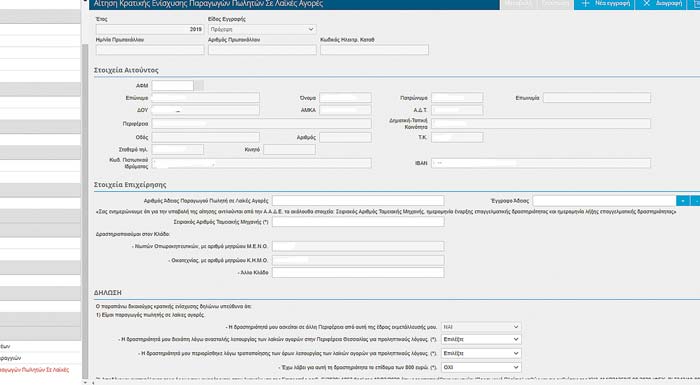Open the ΟΧΙ dropdown for the 800 euro allowance

481,367
